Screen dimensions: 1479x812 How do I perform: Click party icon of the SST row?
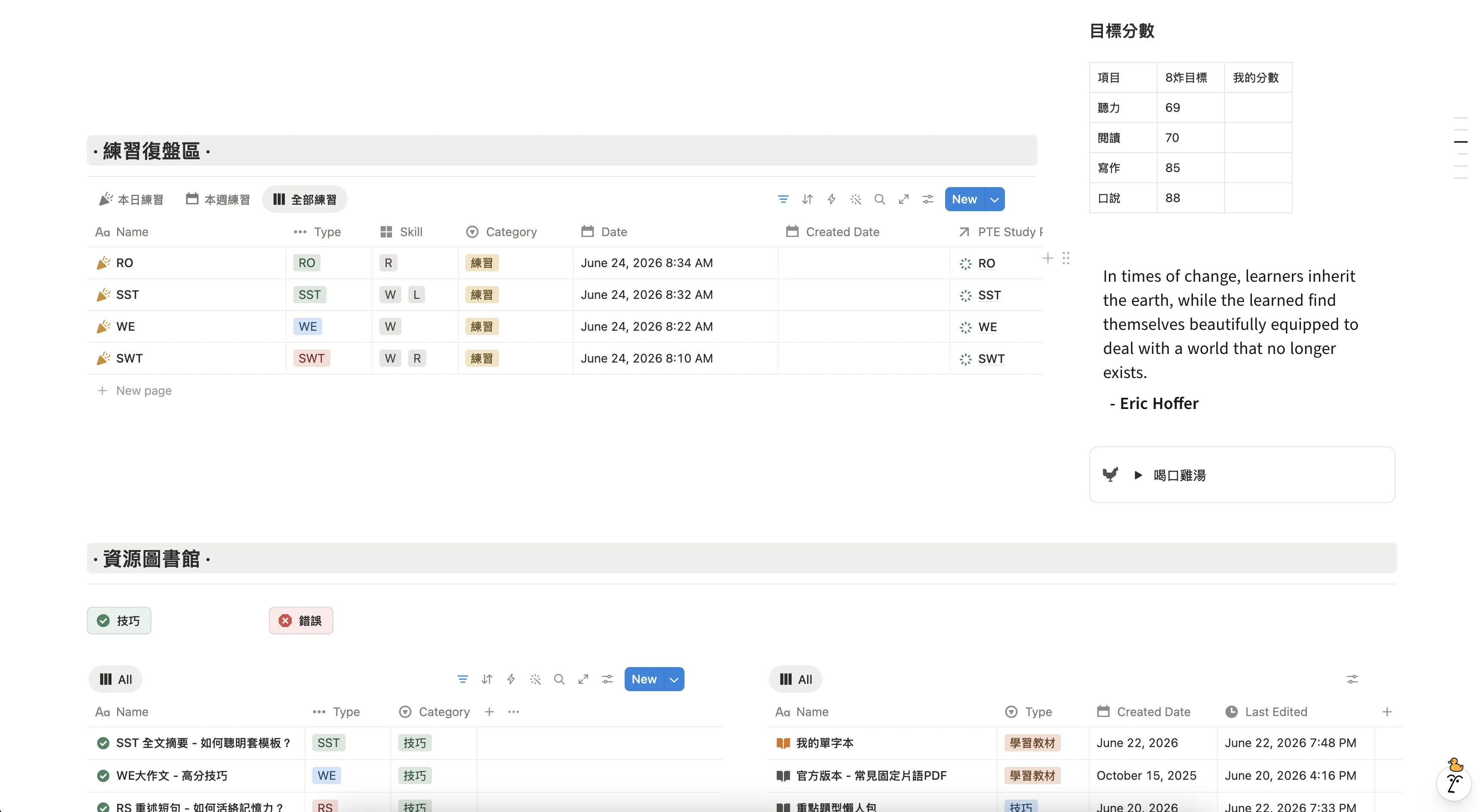103,294
